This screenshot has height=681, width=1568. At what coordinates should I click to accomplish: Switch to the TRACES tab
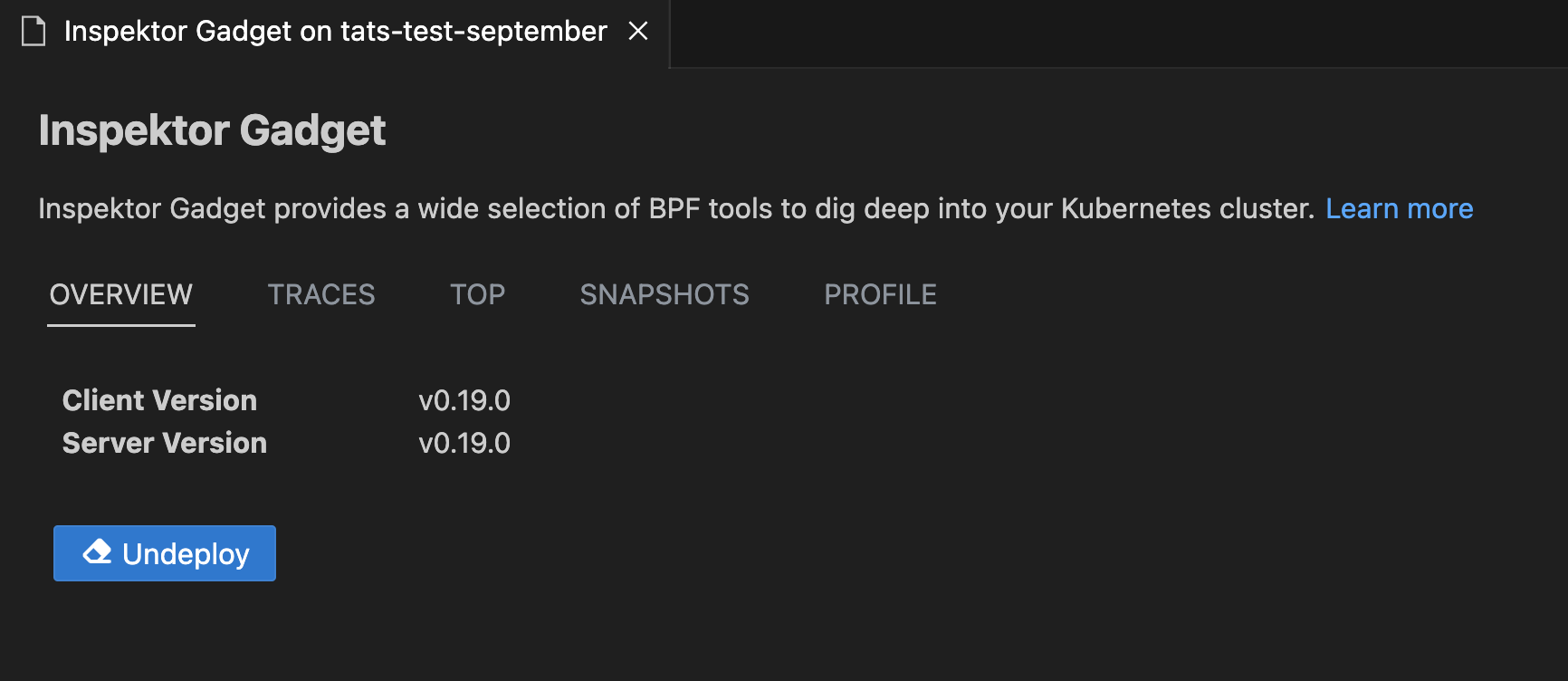click(x=321, y=294)
